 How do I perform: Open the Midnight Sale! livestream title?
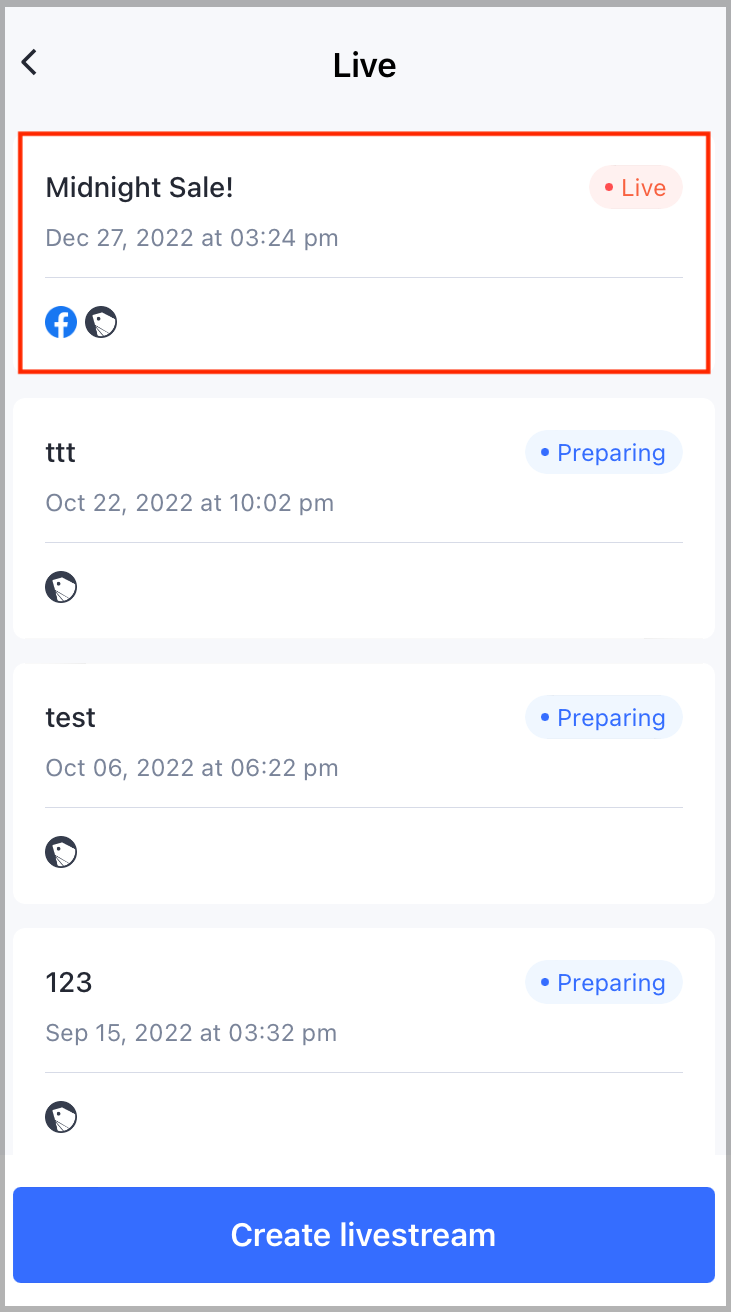[x=140, y=187]
